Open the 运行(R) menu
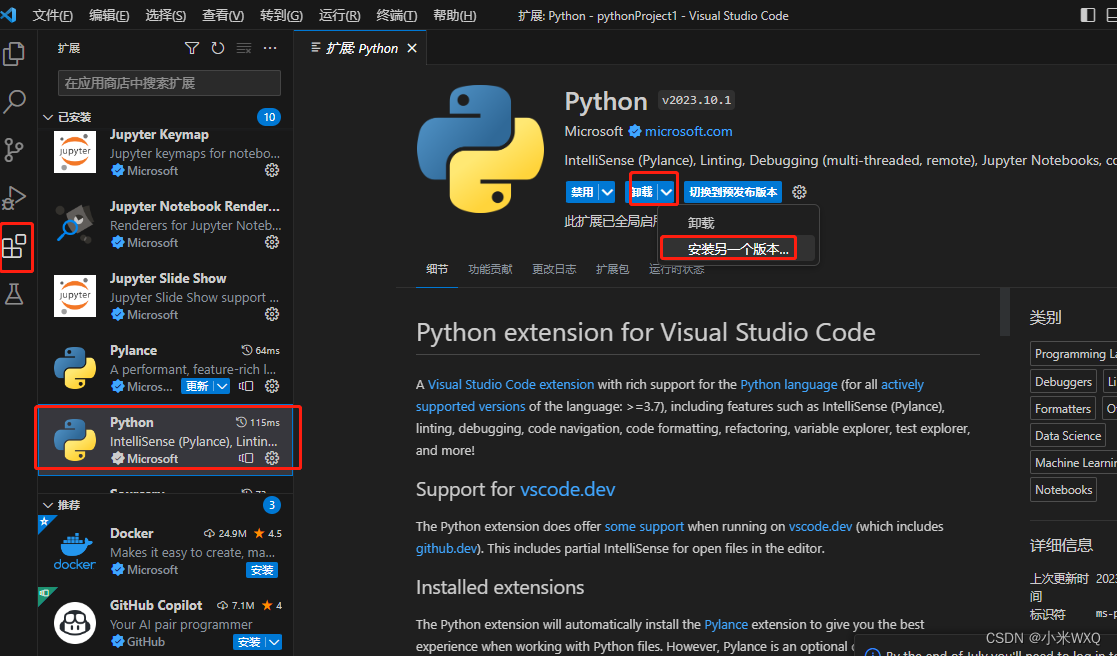The width and height of the screenshot is (1117, 656). click(x=339, y=16)
